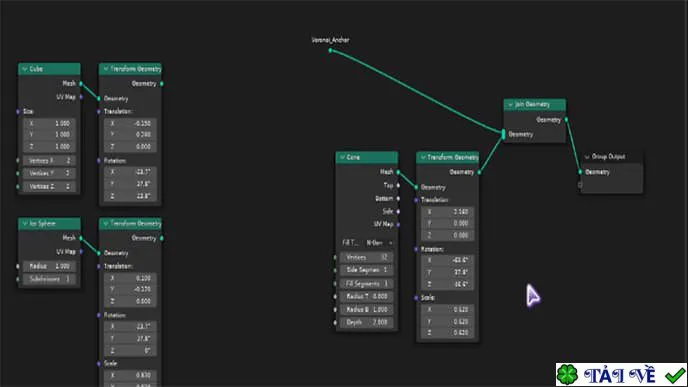Click the Ico Sphere Mesh output socket
The height and width of the screenshot is (387, 688).
[81, 238]
